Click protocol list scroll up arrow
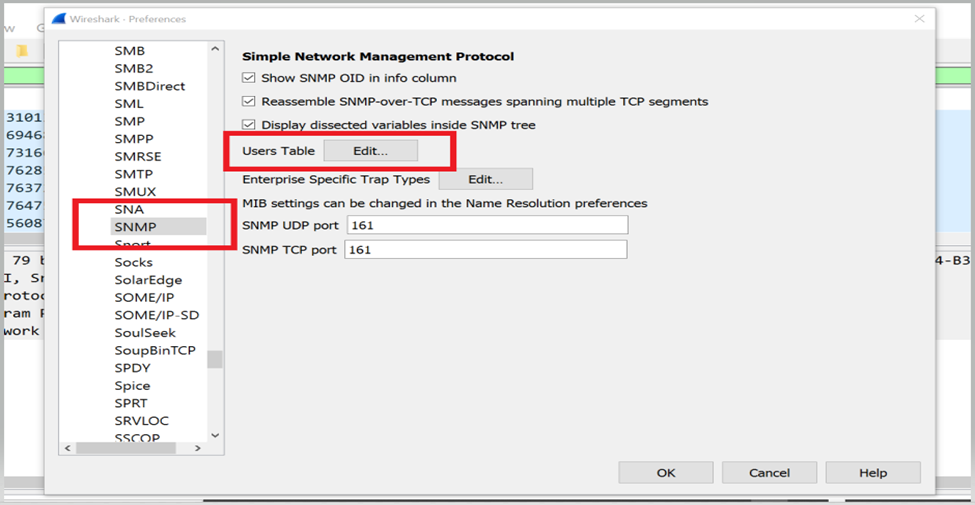Image resolution: width=975 pixels, height=505 pixels. click(215, 49)
